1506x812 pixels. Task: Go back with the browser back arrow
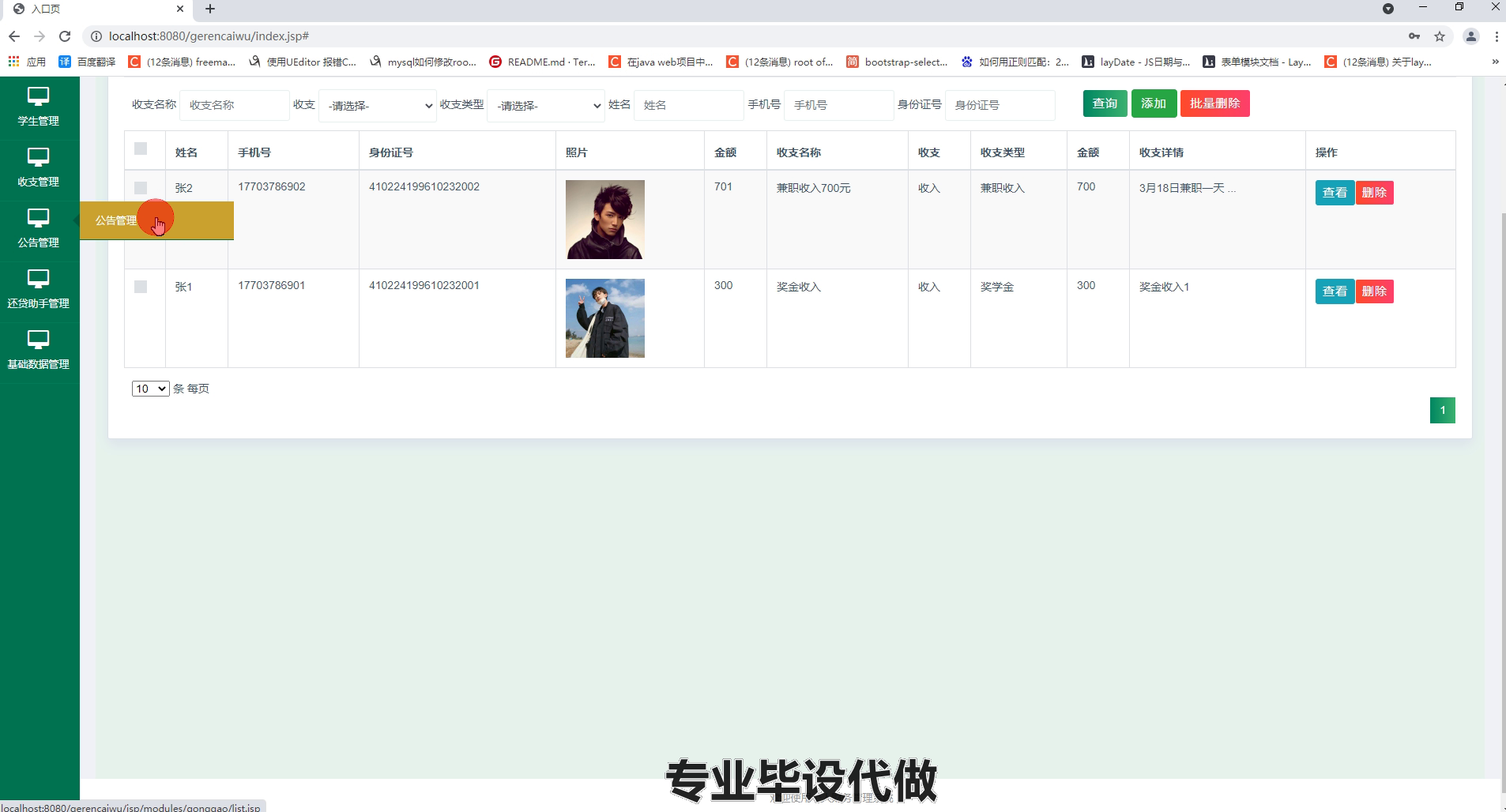[x=13, y=36]
